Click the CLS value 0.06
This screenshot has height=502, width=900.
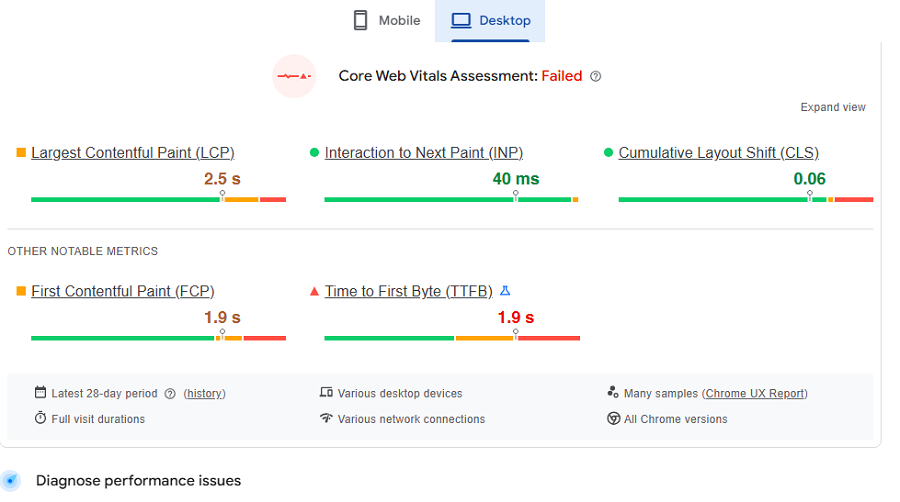point(809,179)
